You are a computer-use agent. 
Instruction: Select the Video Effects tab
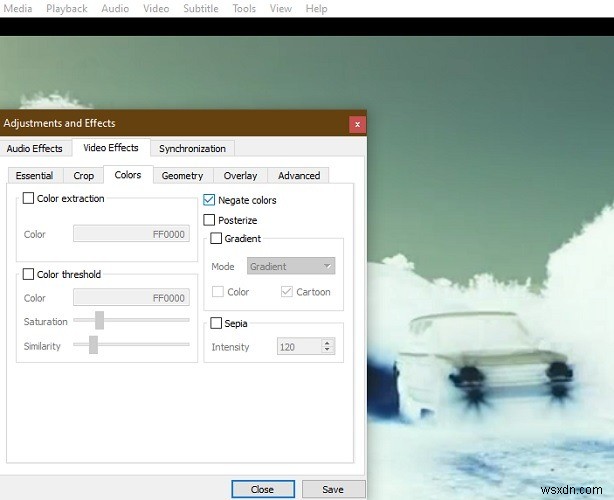(111, 148)
